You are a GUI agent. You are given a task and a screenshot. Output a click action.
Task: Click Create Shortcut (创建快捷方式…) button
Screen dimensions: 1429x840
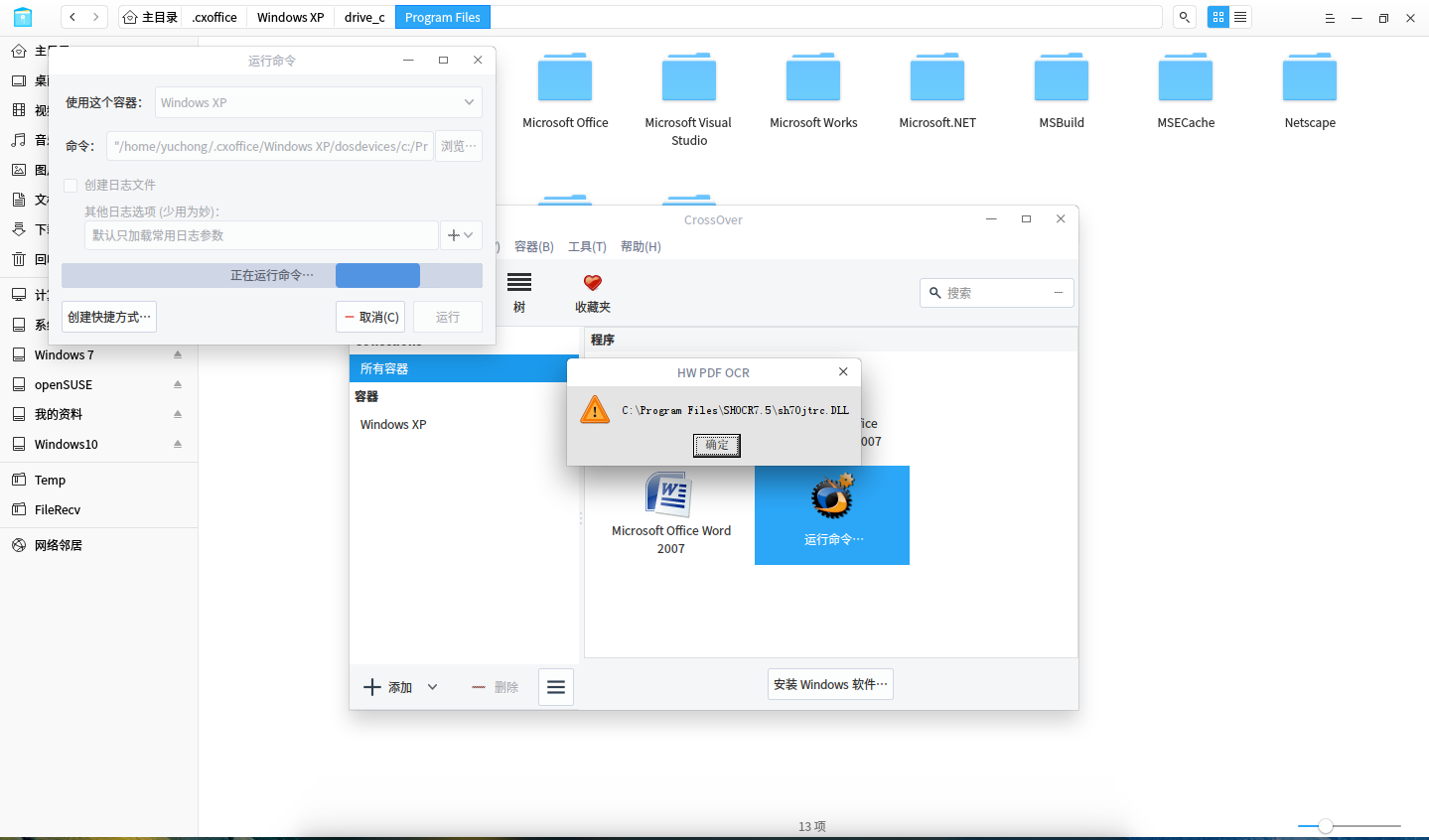click(109, 317)
